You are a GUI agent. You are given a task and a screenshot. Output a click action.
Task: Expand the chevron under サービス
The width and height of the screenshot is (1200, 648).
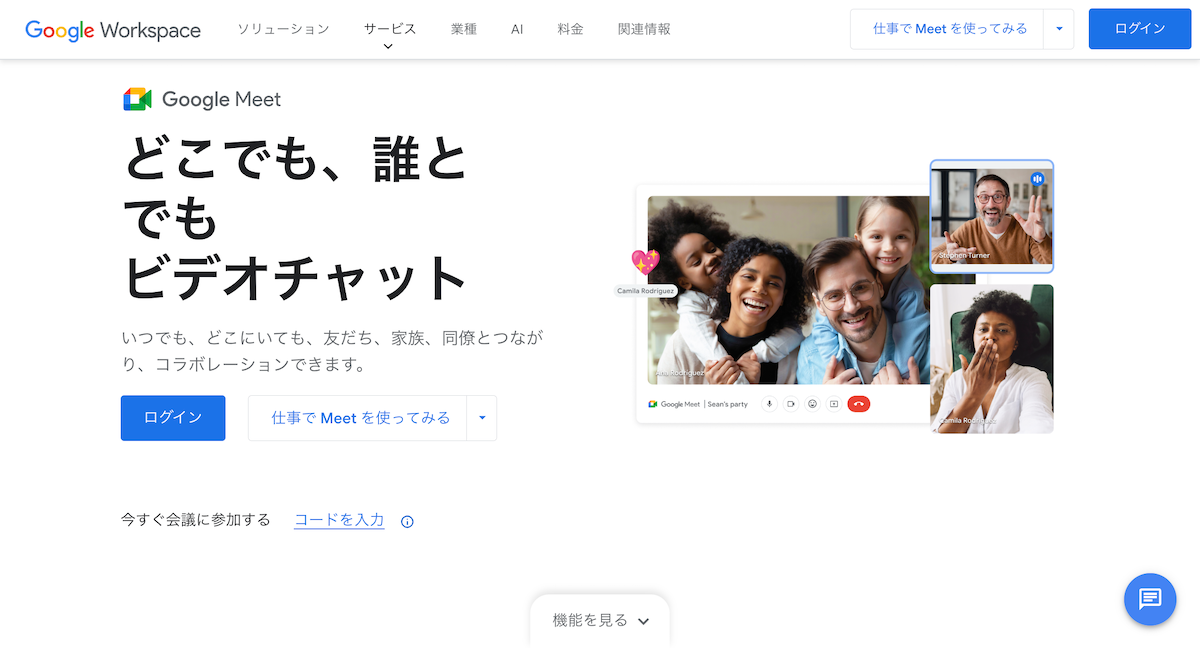coord(388,46)
